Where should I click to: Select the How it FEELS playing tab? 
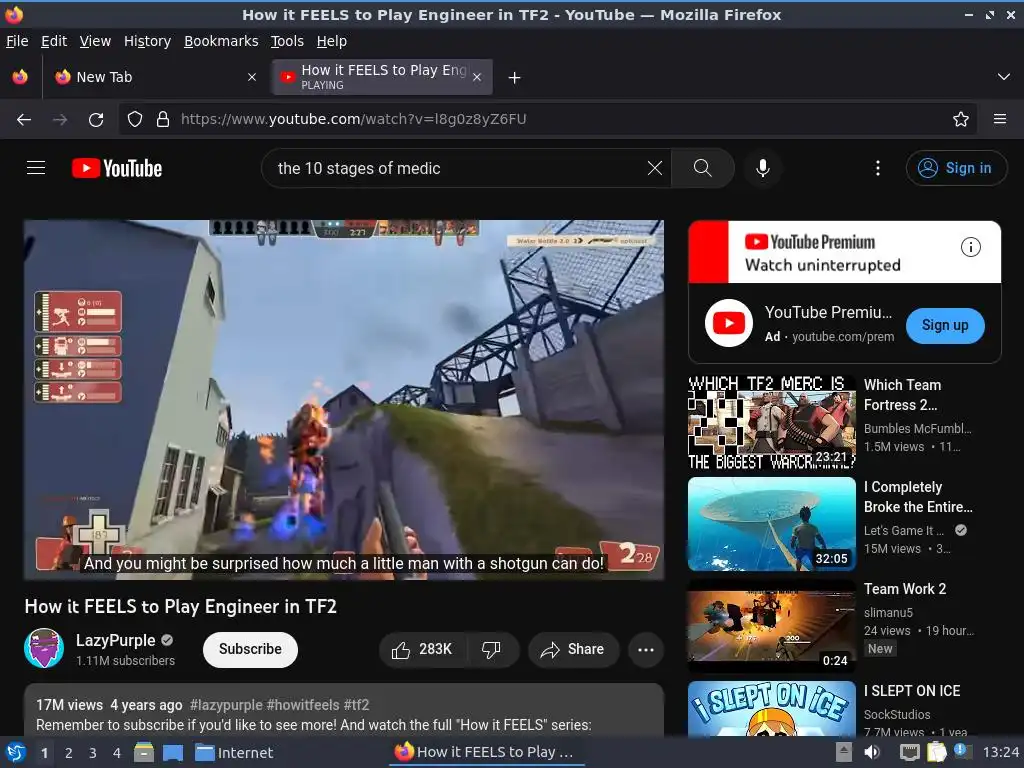(382, 77)
